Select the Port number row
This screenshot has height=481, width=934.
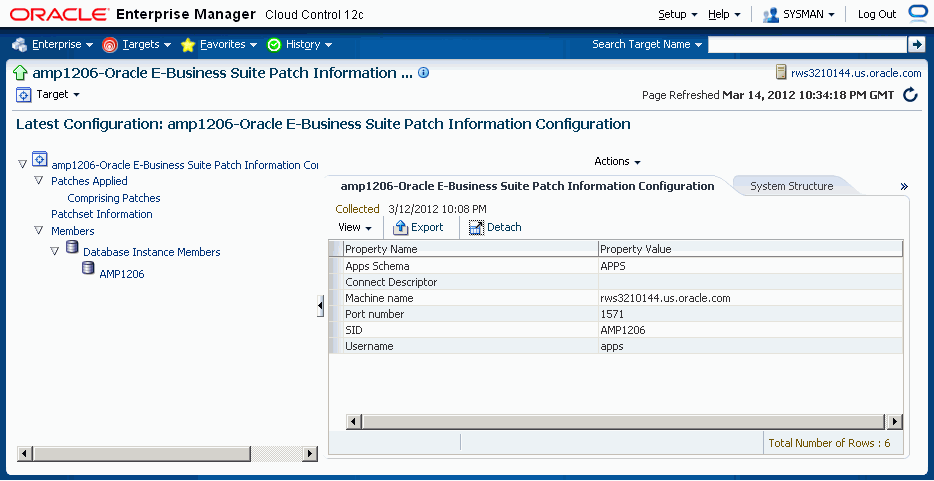click(x=616, y=314)
